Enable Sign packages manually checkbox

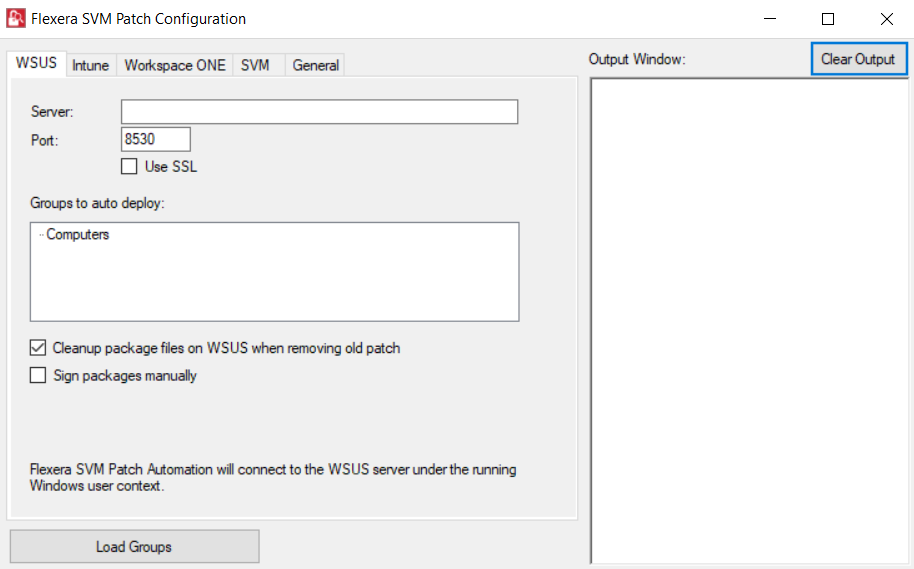38,376
